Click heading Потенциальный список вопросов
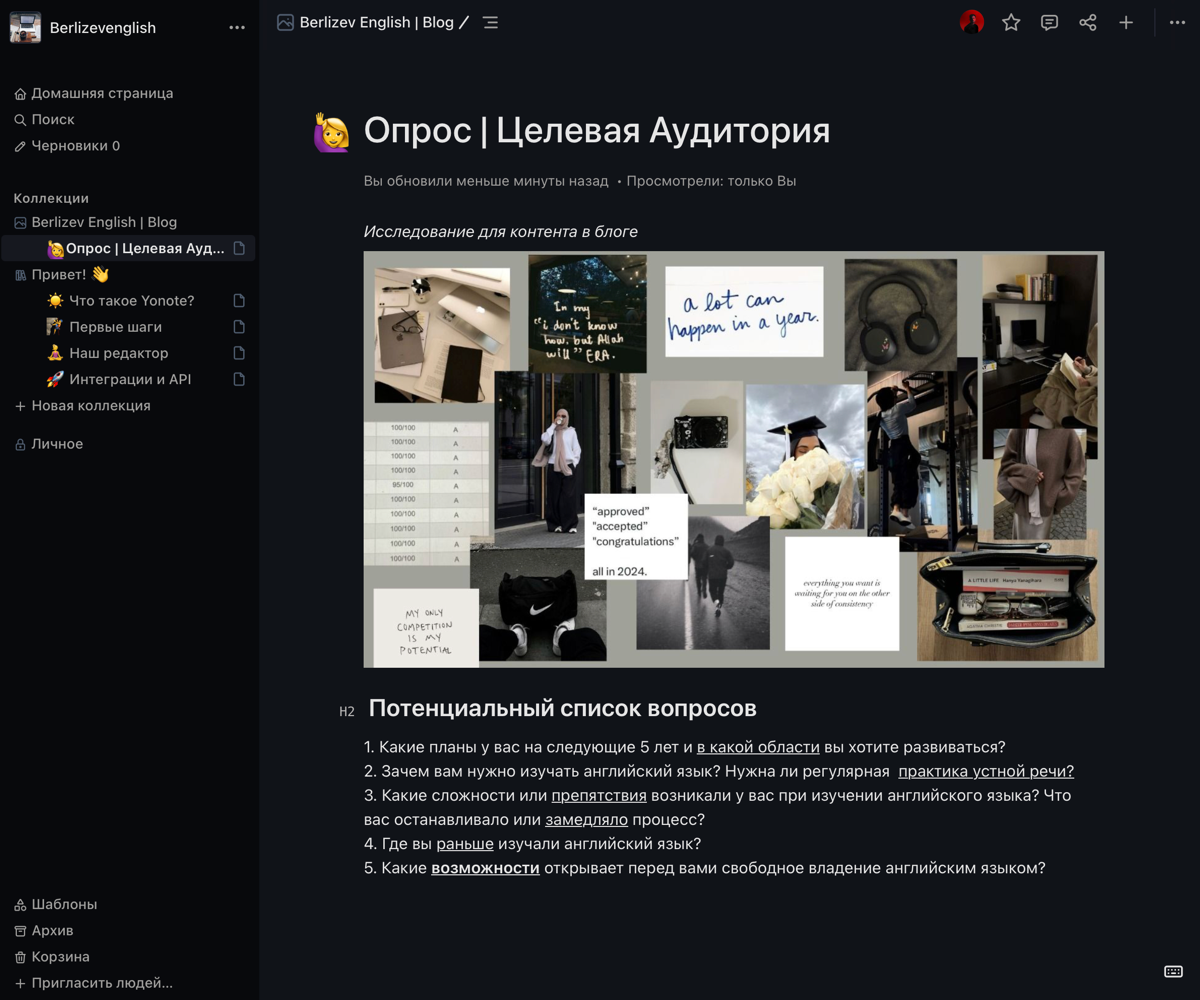This screenshot has width=1200, height=1000. (x=563, y=708)
